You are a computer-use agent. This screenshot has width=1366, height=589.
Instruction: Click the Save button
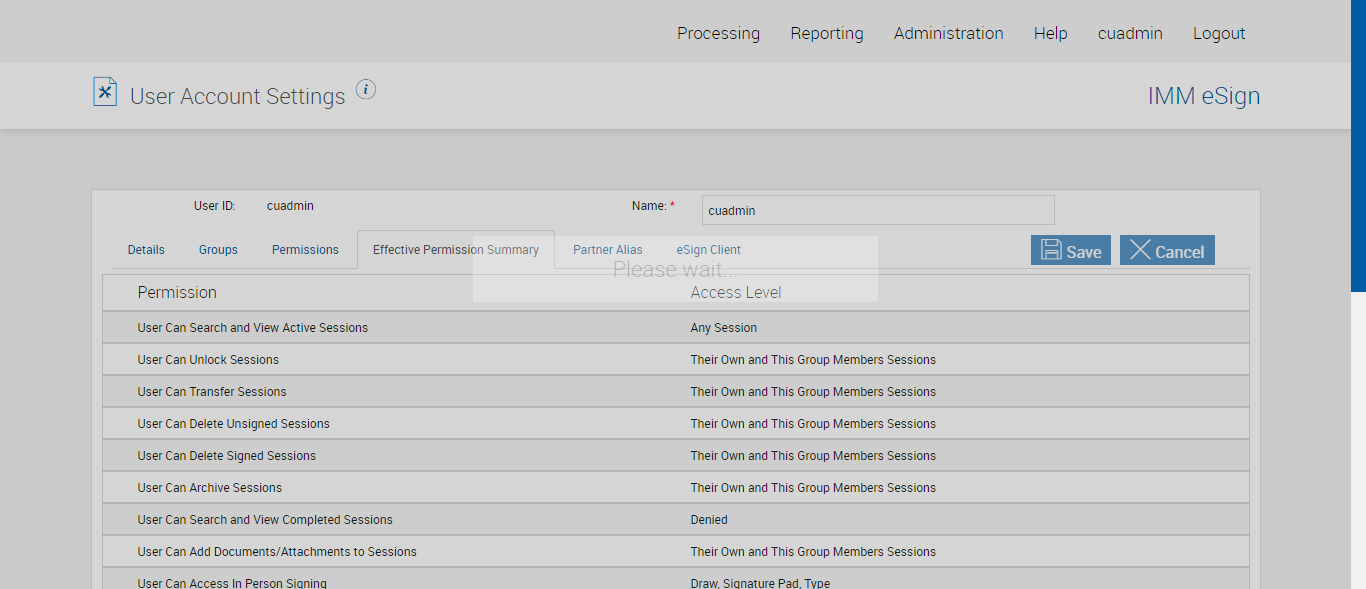click(x=1071, y=250)
